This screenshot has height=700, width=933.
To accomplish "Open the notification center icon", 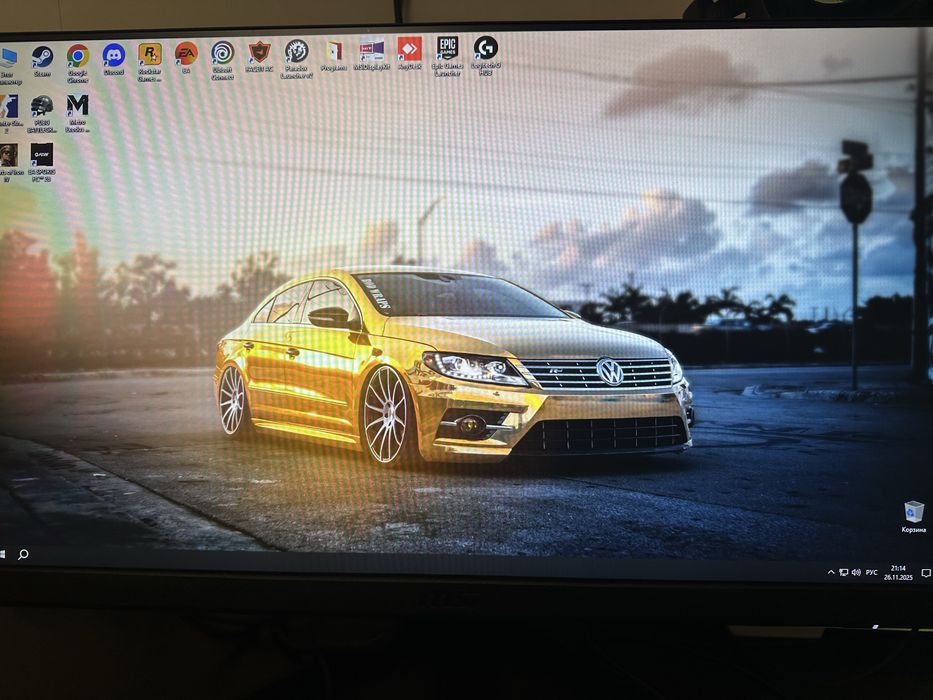I will point(926,573).
